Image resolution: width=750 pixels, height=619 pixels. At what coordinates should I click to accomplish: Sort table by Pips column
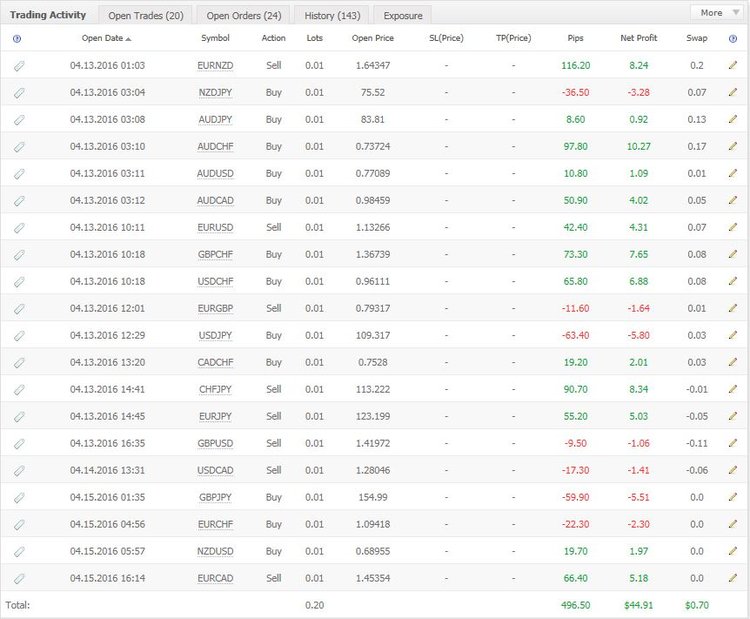[575, 38]
